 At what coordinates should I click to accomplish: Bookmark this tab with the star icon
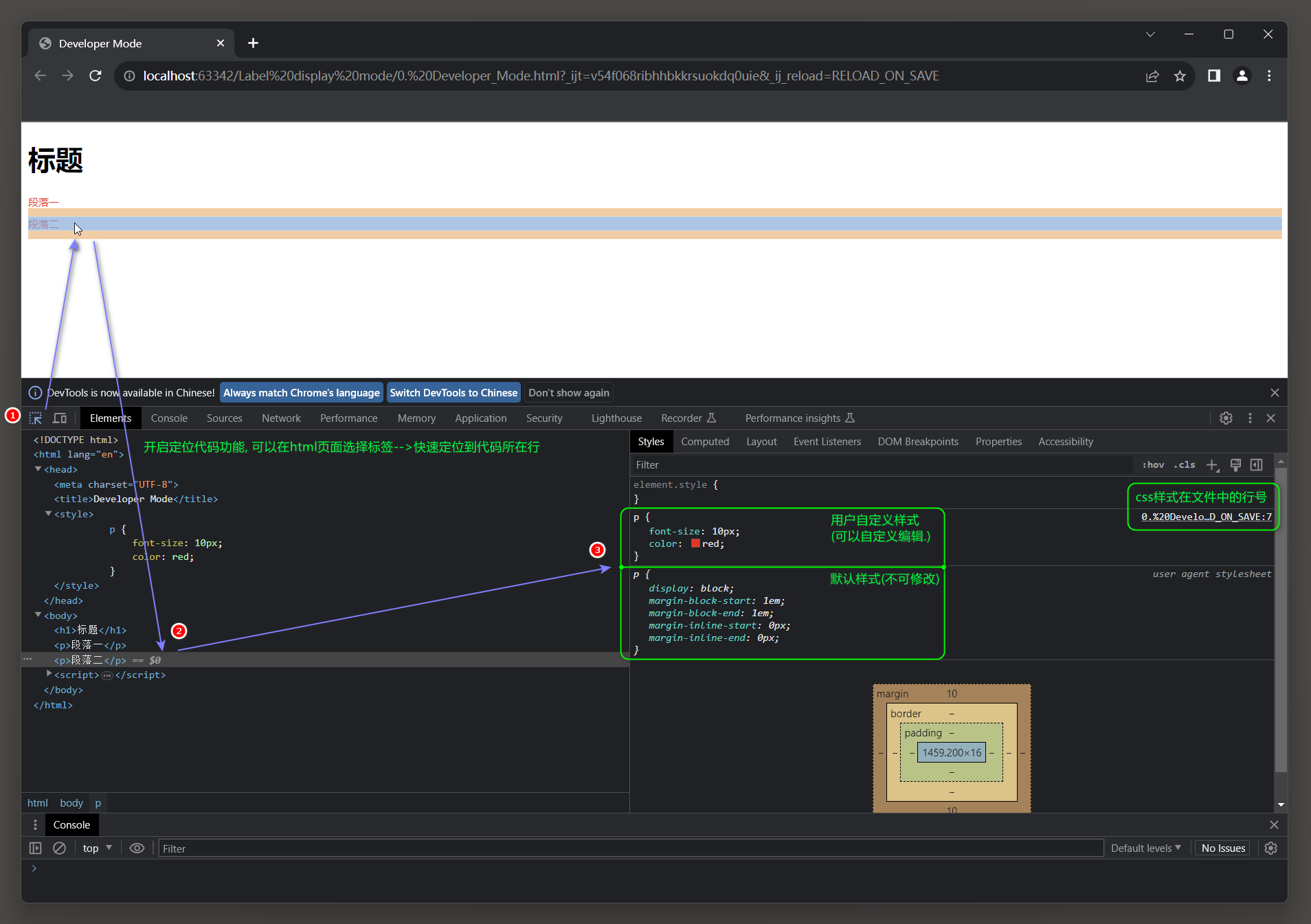coord(1180,76)
